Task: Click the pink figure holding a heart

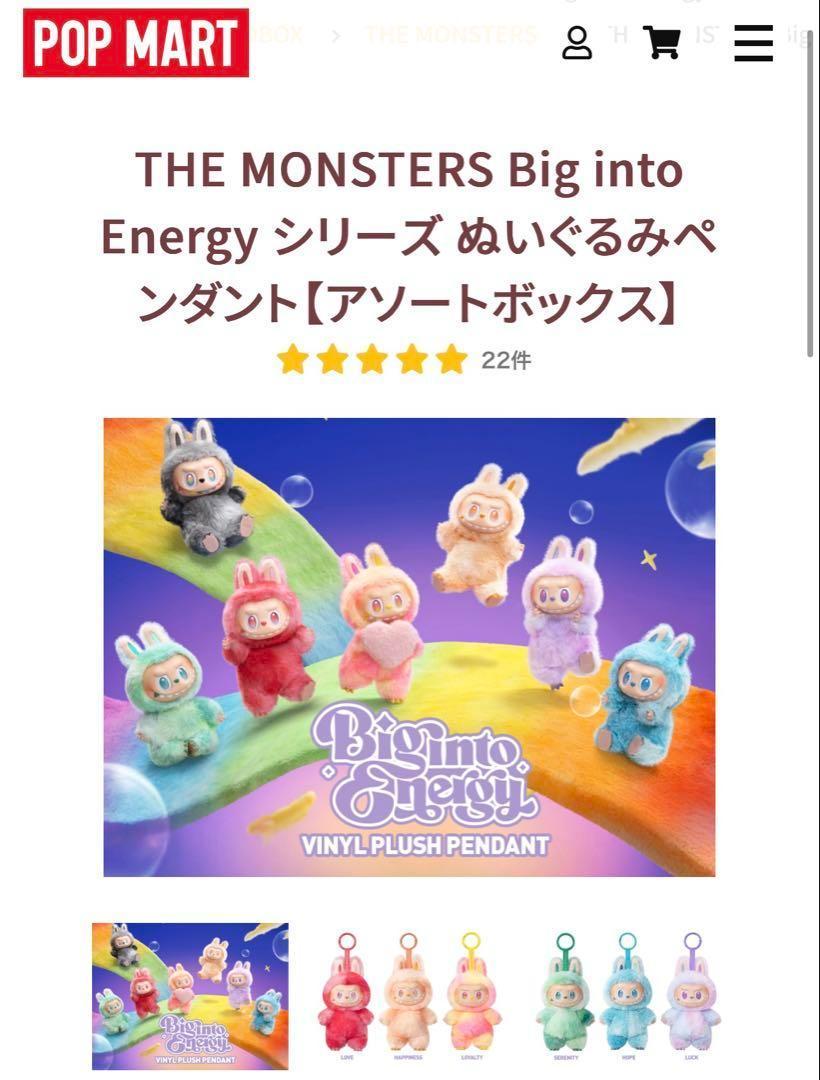Action: click(383, 622)
